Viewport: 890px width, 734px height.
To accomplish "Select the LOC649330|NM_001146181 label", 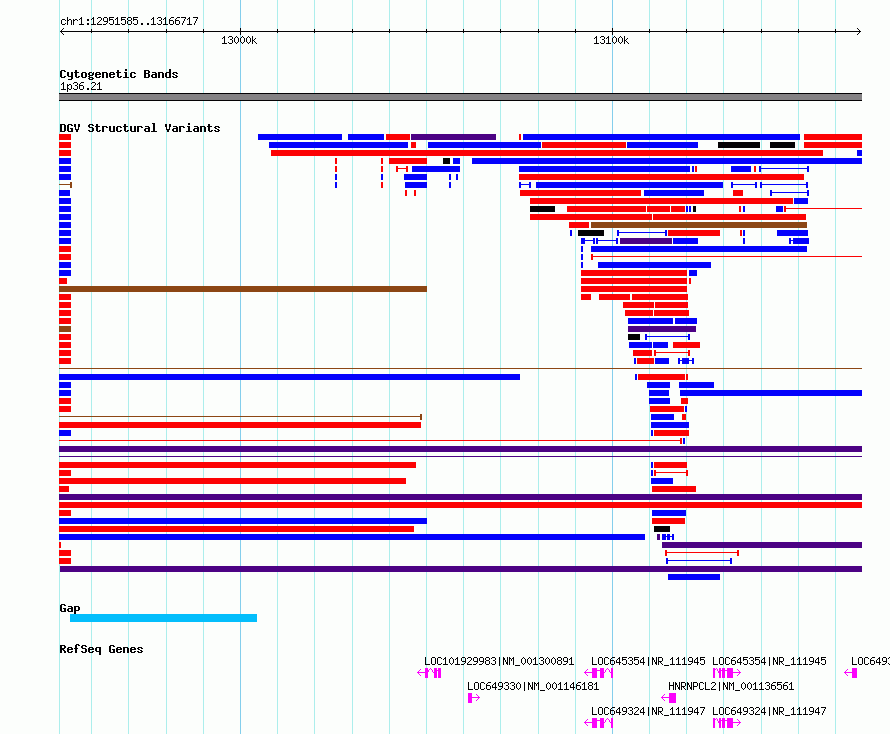I will point(533,686).
